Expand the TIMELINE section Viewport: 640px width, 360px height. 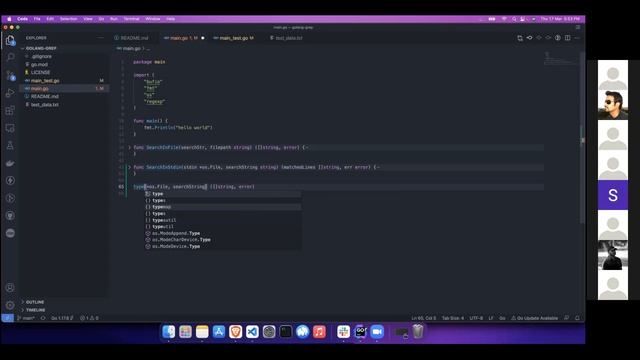(x=36, y=310)
